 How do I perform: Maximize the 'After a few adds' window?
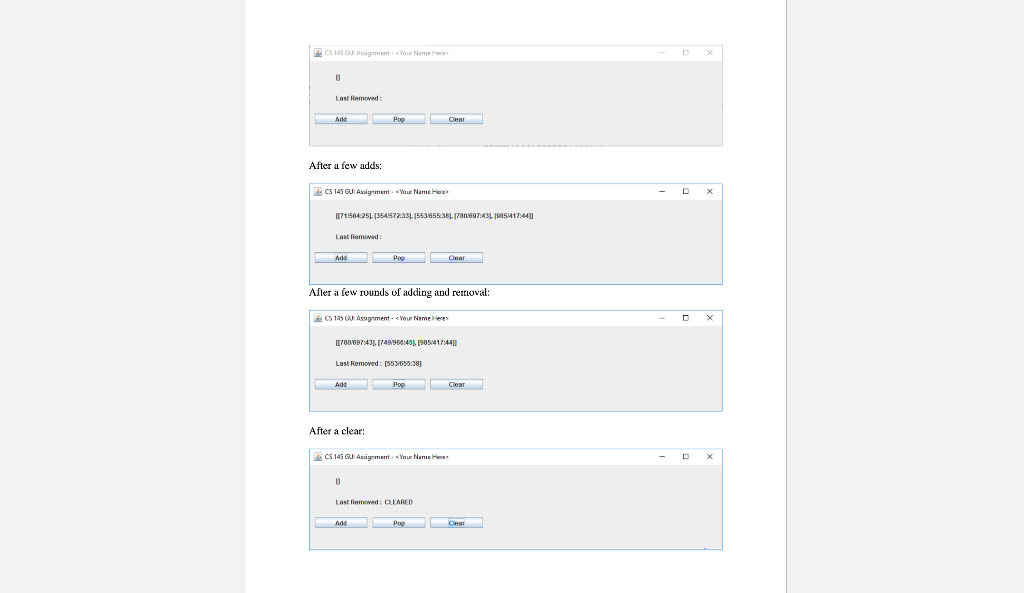point(686,191)
